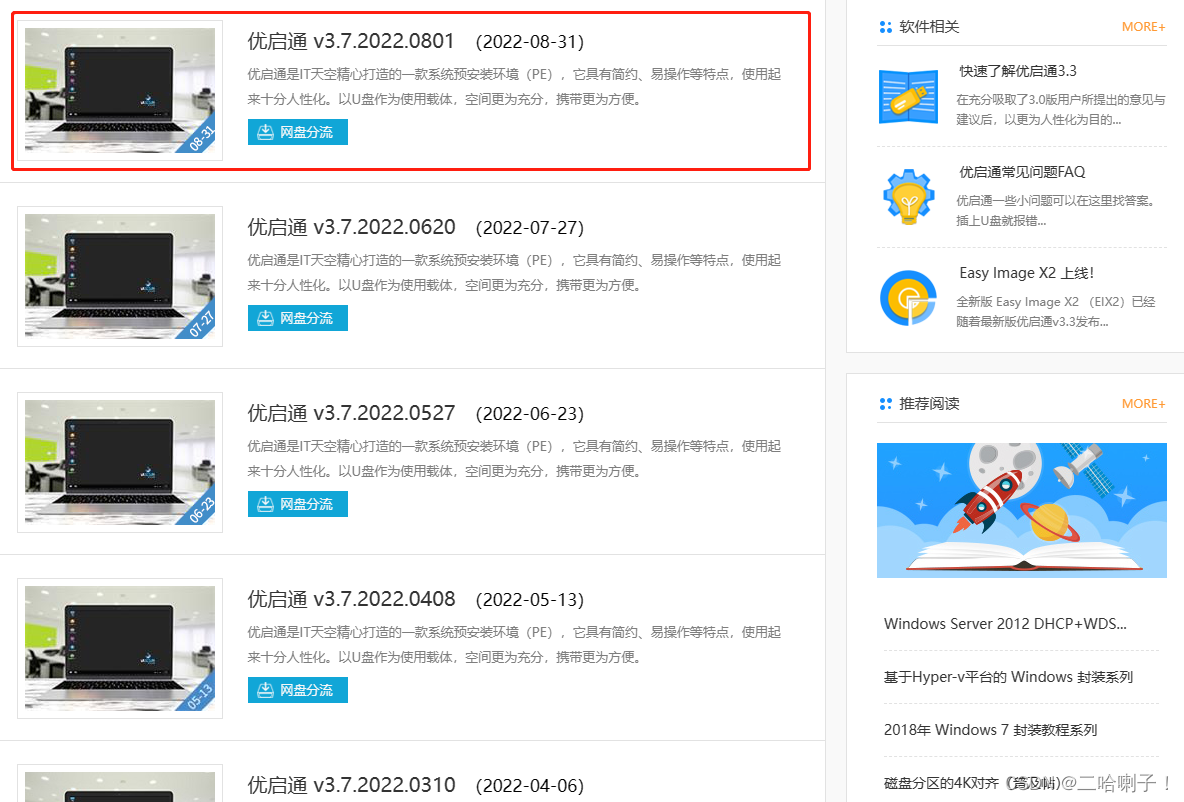The height and width of the screenshot is (802, 1184).
Task: Click the 软件相关 section heading
Action: tap(929, 26)
